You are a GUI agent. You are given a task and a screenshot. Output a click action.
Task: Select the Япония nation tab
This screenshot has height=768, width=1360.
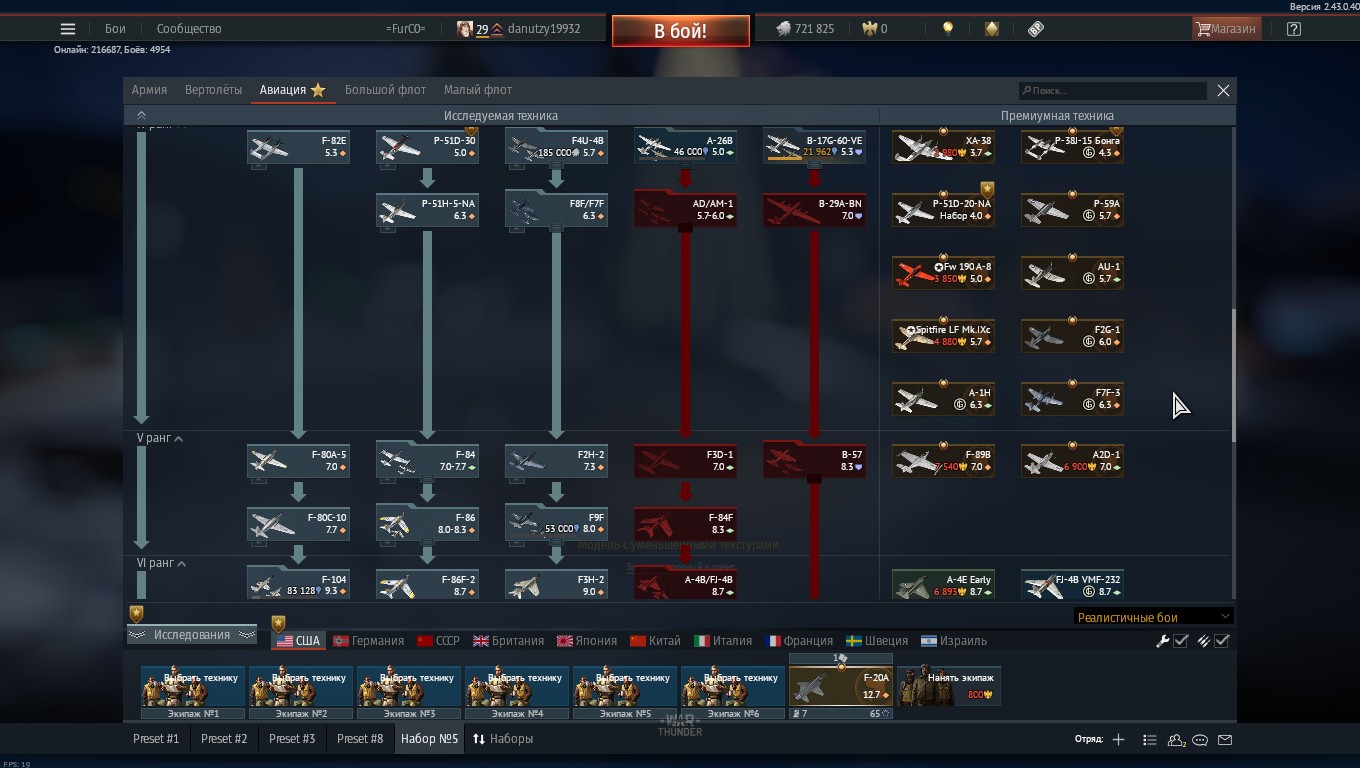[x=587, y=641]
